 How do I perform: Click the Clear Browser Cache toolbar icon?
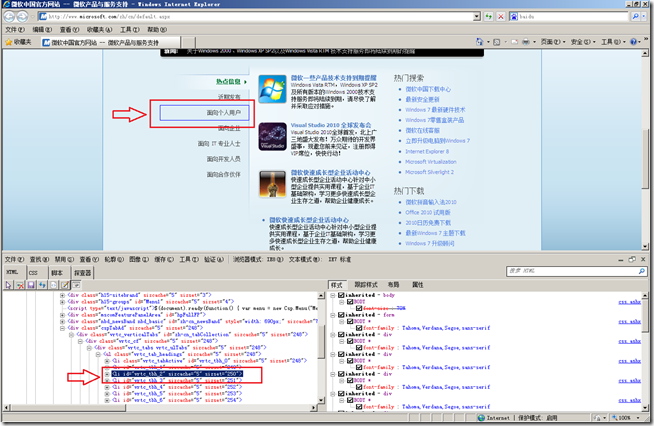point(20,285)
